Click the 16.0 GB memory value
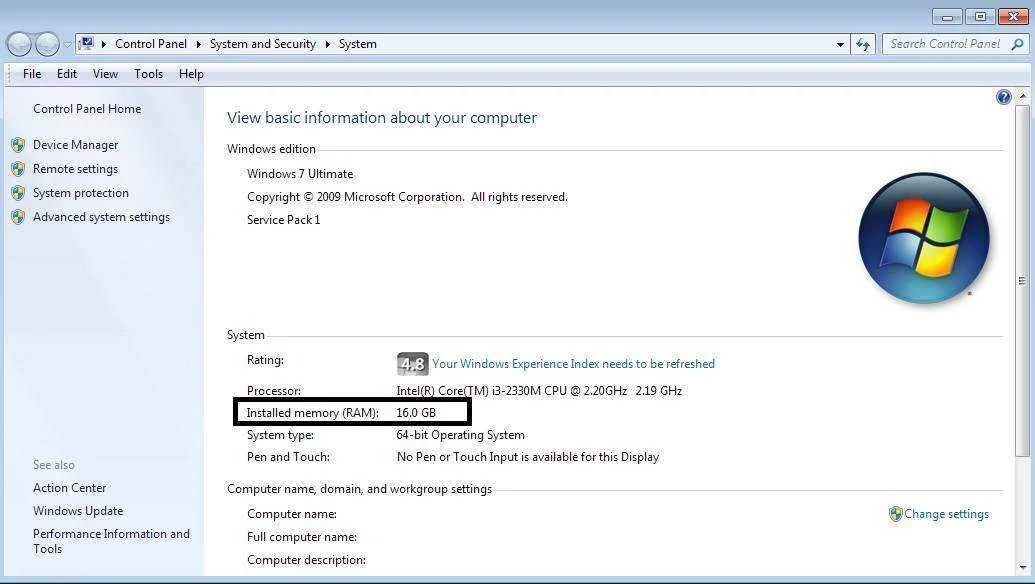This screenshot has width=1035, height=584. tap(416, 412)
